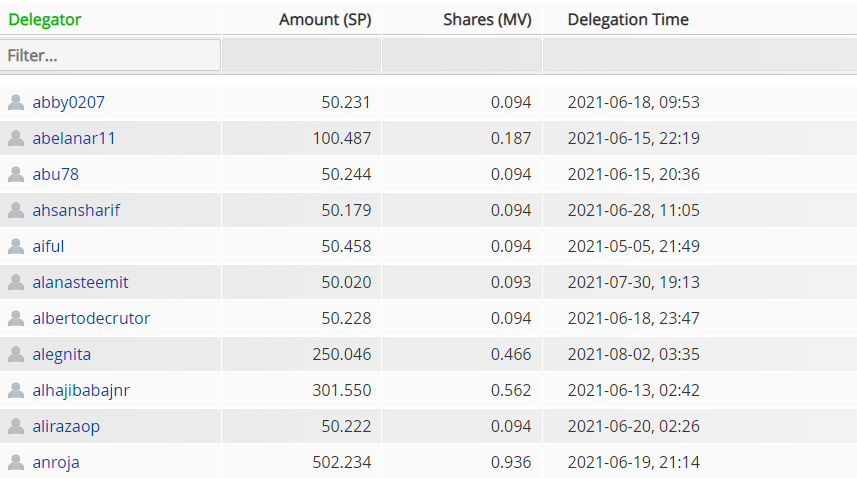Click the filter cell under Delegation Time
This screenshot has width=857, height=478.
[700, 55]
